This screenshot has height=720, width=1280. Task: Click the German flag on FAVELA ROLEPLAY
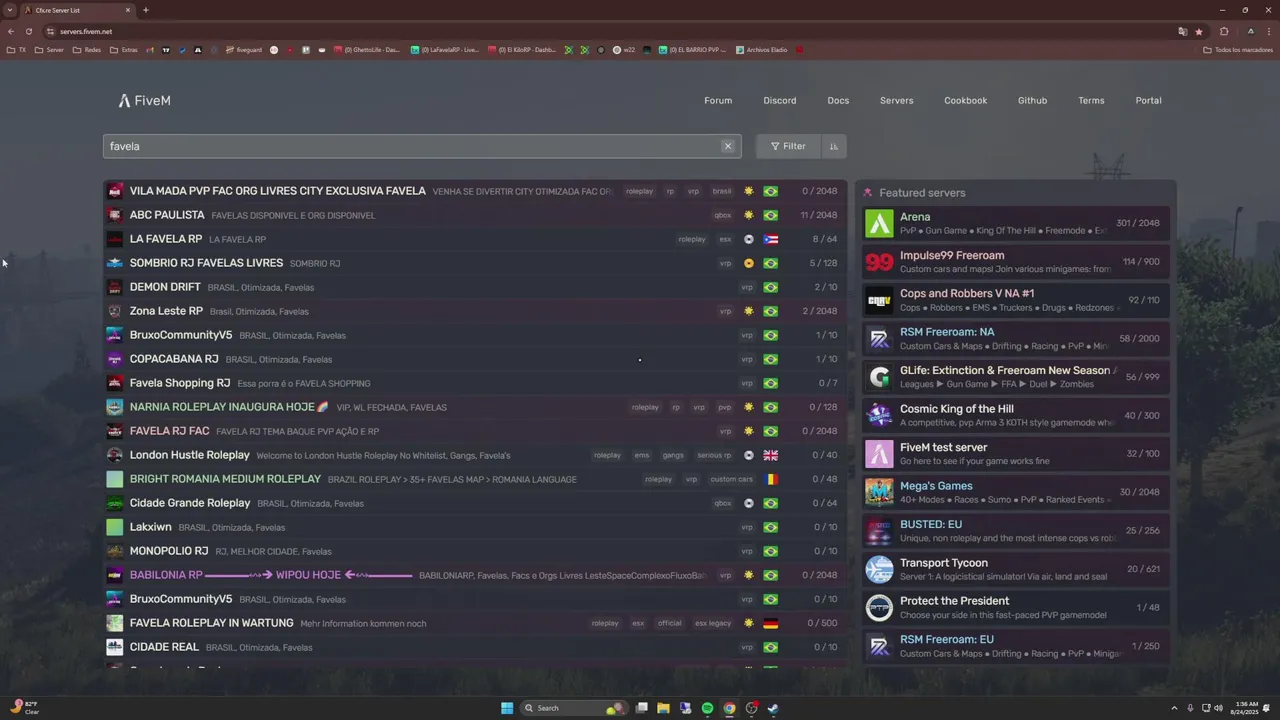pyautogui.click(x=770, y=623)
